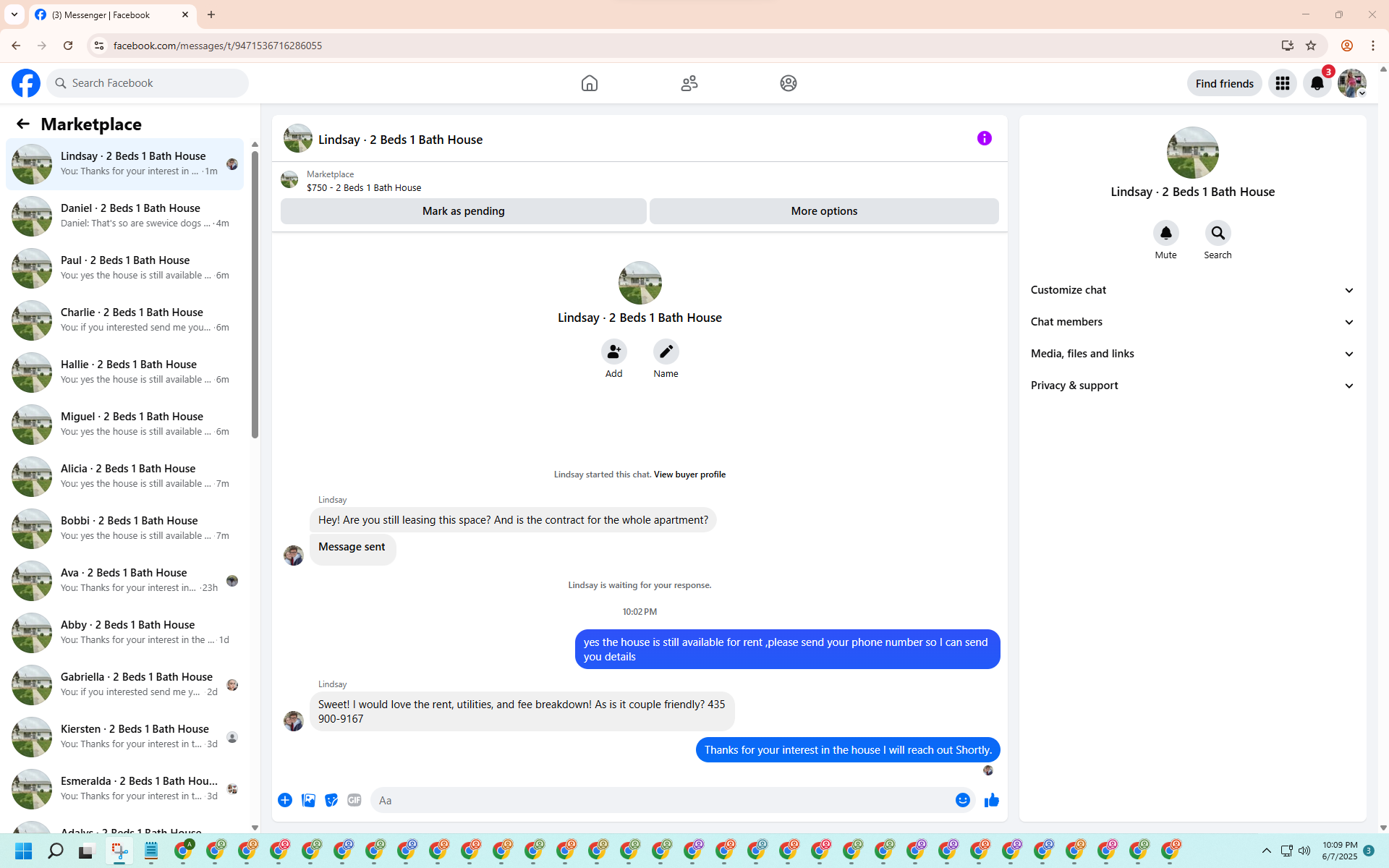Choose a sticker icon in composer
1389x868 pixels.
[331, 800]
